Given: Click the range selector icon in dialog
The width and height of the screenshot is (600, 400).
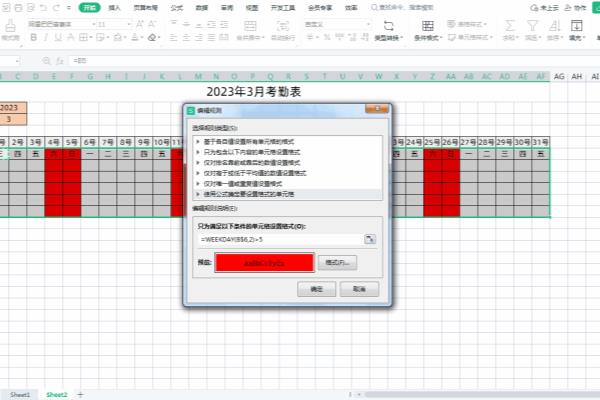Looking at the screenshot, I should [370, 239].
